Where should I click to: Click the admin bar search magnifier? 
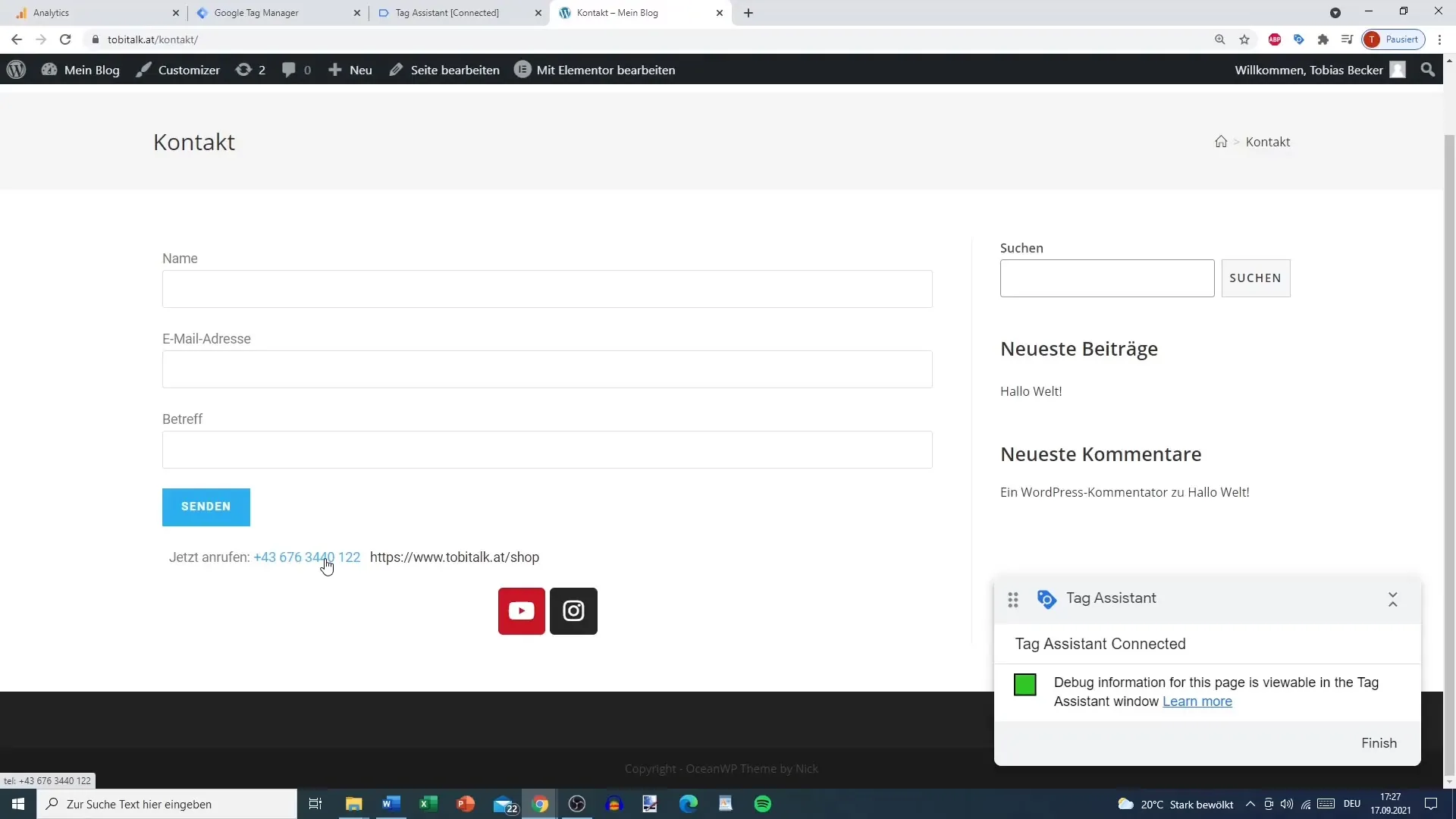[x=1428, y=70]
